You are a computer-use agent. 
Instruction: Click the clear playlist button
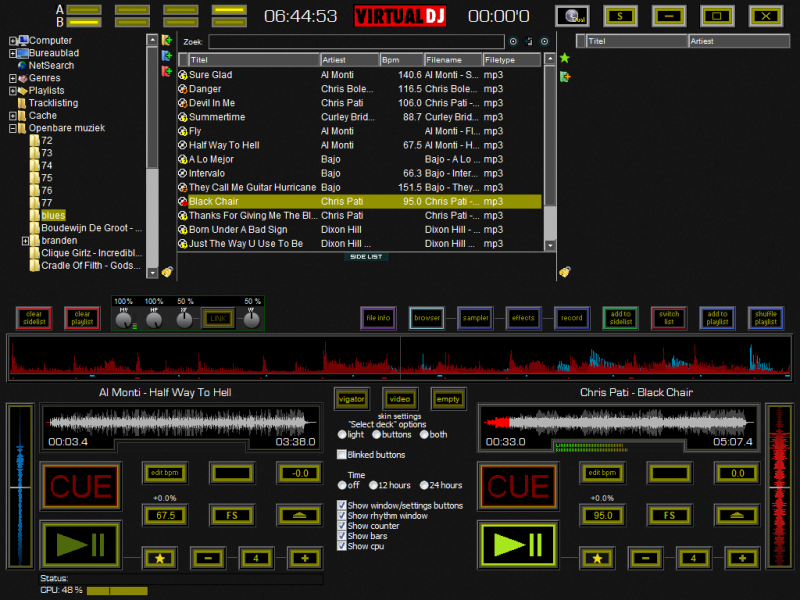(83, 318)
